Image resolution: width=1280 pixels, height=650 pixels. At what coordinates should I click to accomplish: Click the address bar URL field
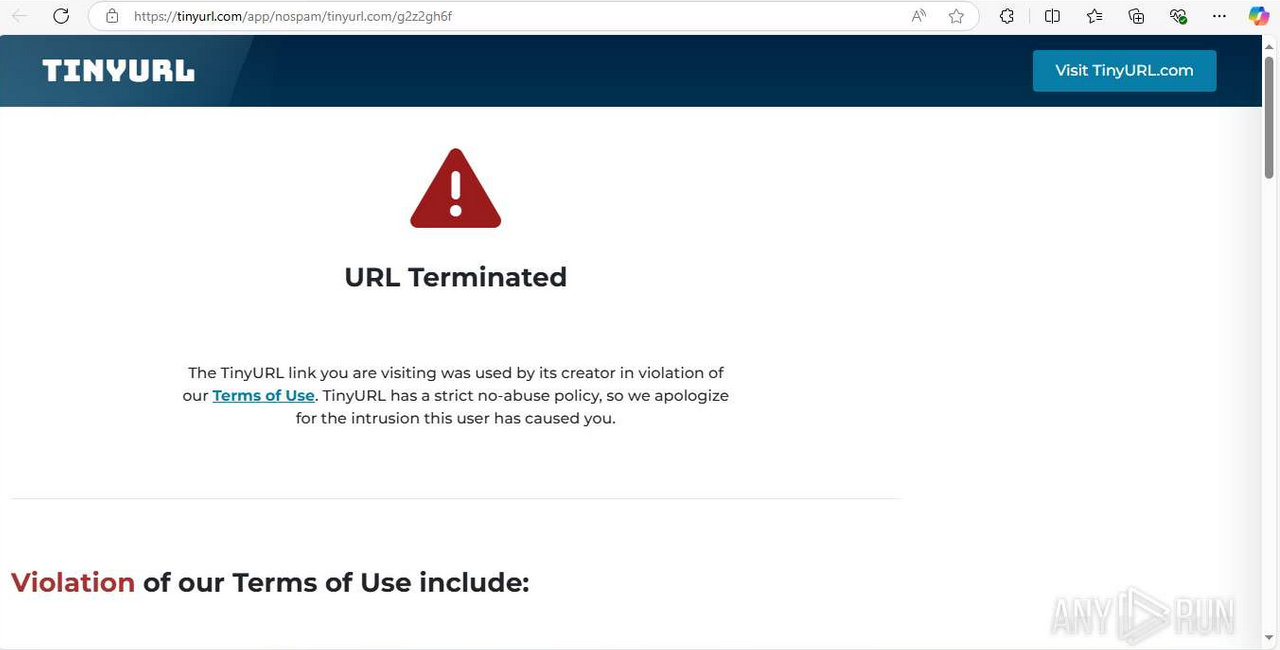tap(500, 16)
